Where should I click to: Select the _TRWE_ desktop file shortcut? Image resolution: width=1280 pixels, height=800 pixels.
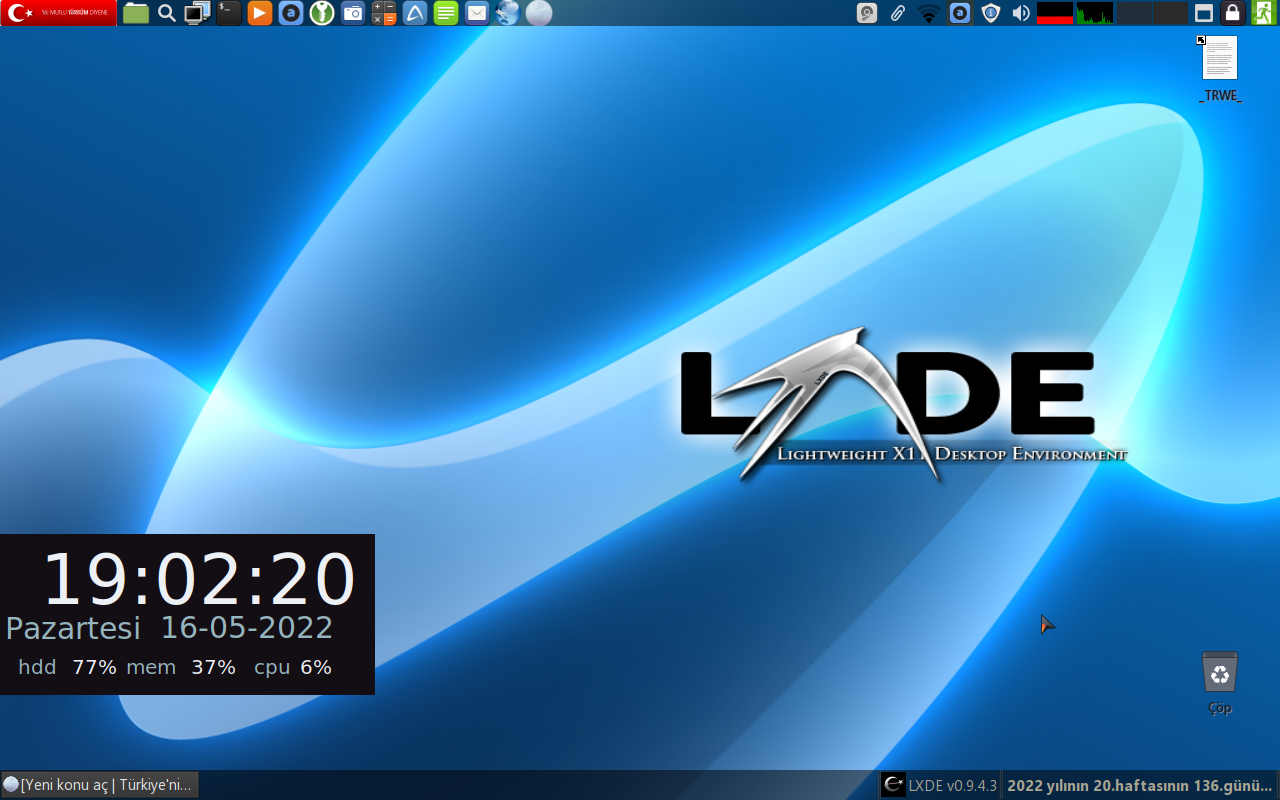click(1220, 68)
